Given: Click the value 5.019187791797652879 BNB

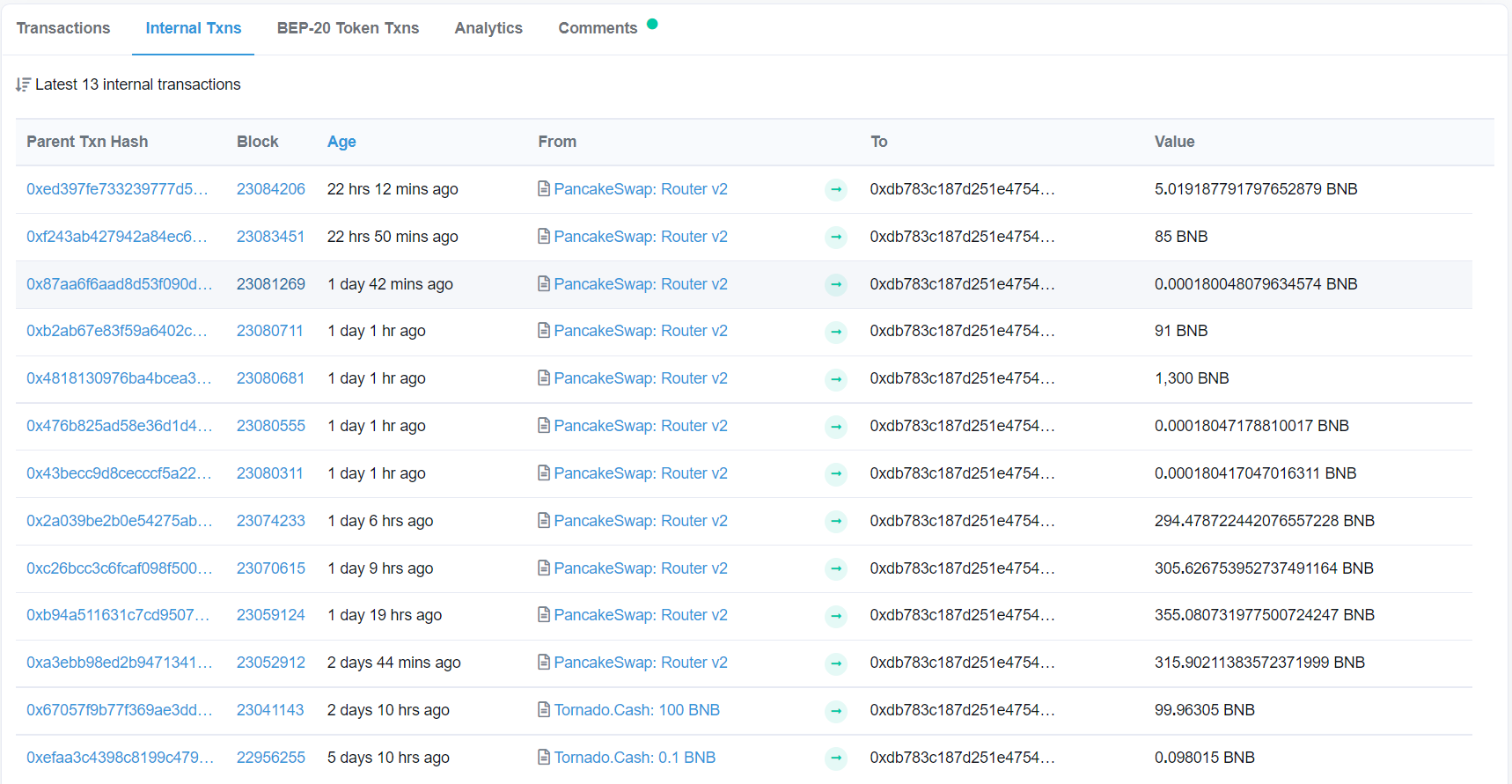Looking at the screenshot, I should pos(1256,189).
